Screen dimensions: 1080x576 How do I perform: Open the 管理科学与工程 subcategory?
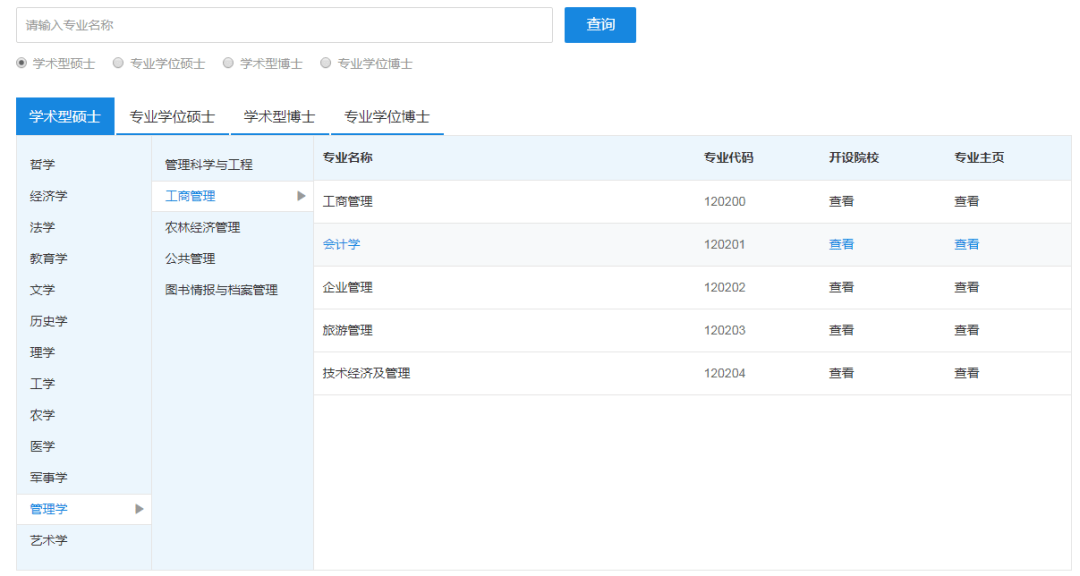point(209,165)
